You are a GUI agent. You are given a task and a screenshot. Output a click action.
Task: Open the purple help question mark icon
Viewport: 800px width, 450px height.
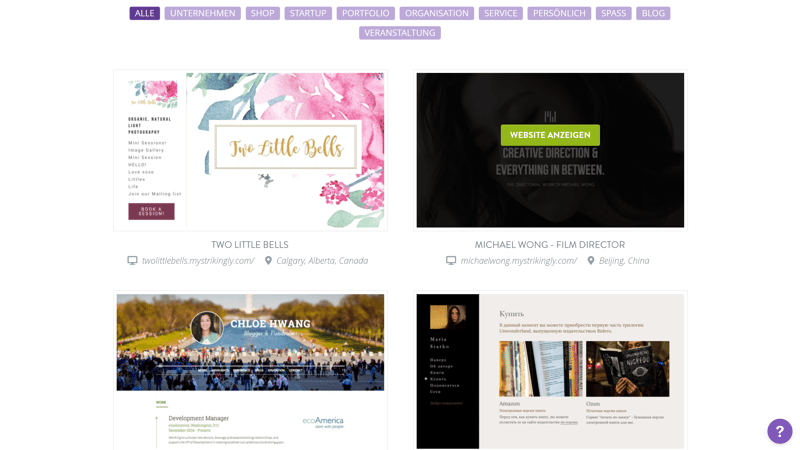pos(780,431)
